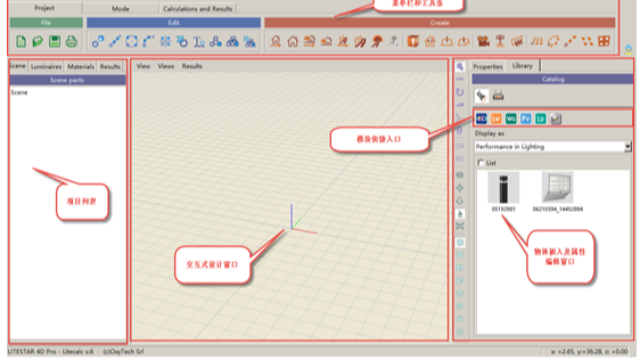Screen dimensions: 640x360
Task: Open the orange 'Lw' module icon
Action: click(x=496, y=119)
